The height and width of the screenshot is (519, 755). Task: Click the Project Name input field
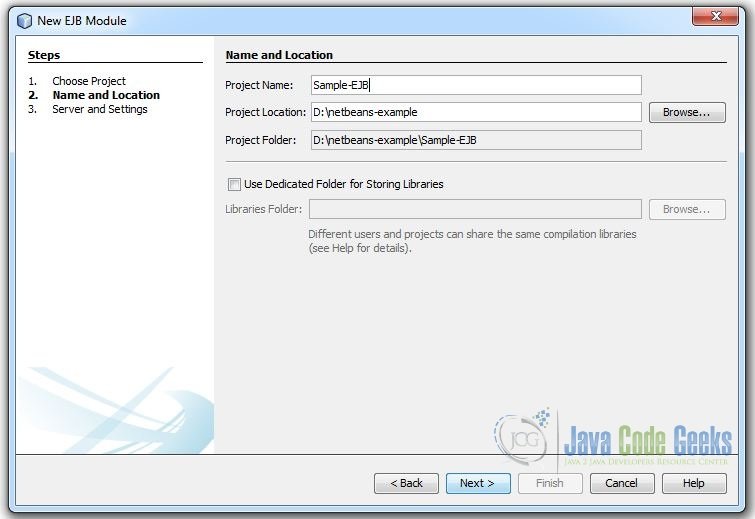point(476,85)
